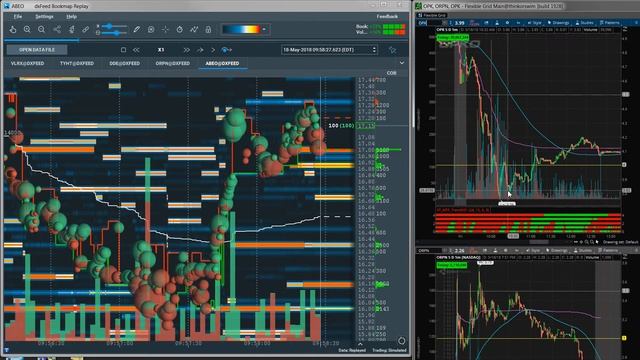Open Patterns in bottom ORPN chart

click(x=609, y=251)
